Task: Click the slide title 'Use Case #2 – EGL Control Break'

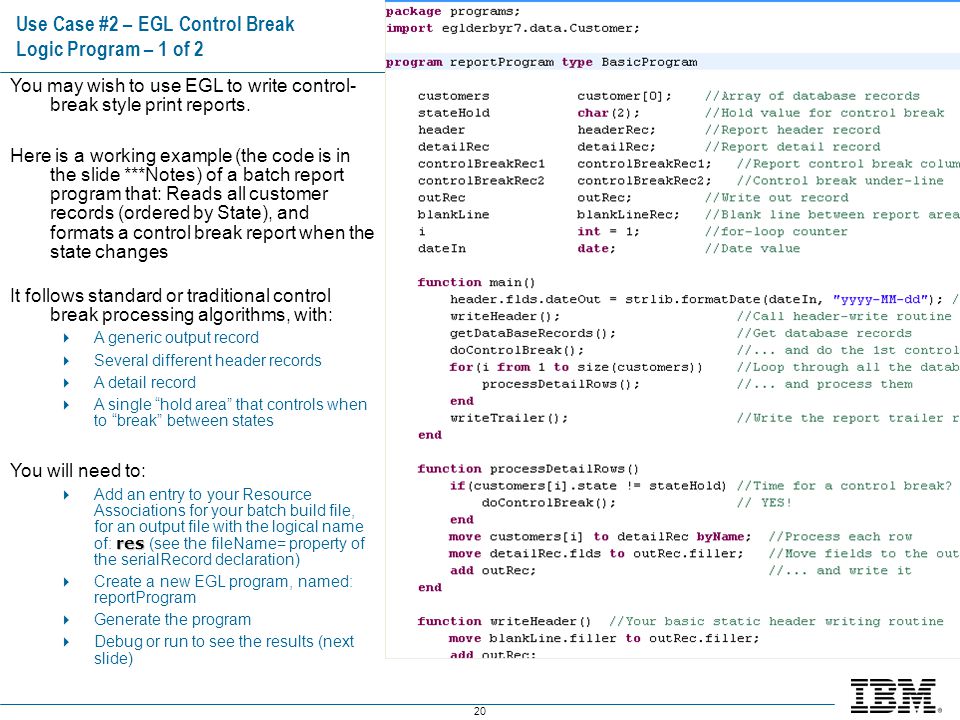Action: pos(155,24)
